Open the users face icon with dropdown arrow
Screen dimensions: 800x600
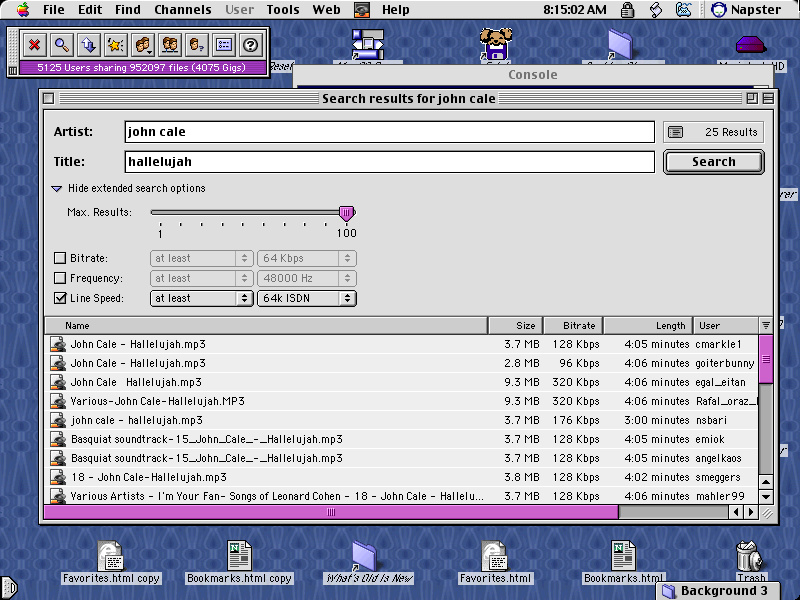(143, 45)
